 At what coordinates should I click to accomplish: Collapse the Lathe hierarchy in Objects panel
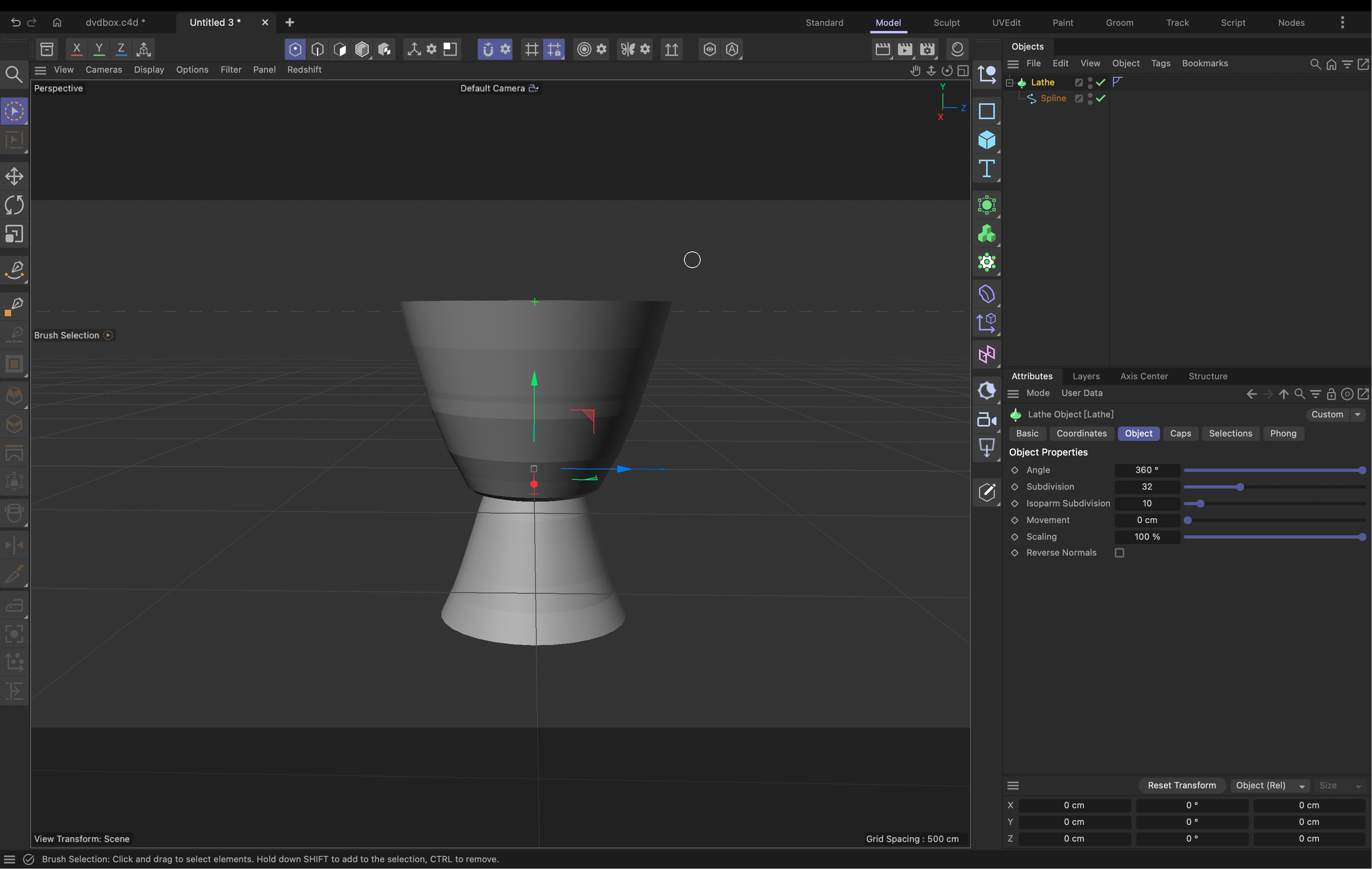[x=1009, y=82]
